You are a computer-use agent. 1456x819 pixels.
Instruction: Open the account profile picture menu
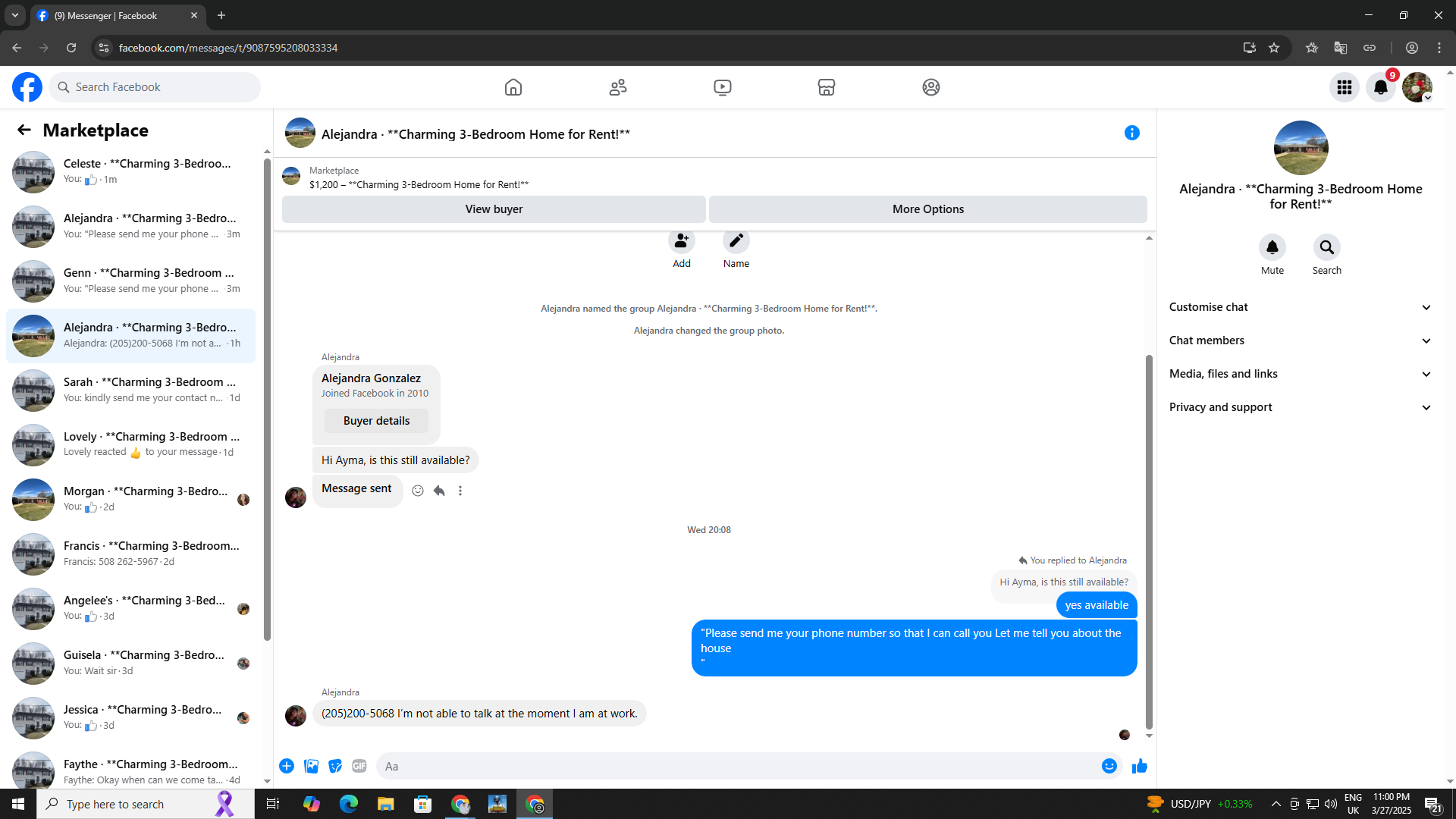[1417, 87]
